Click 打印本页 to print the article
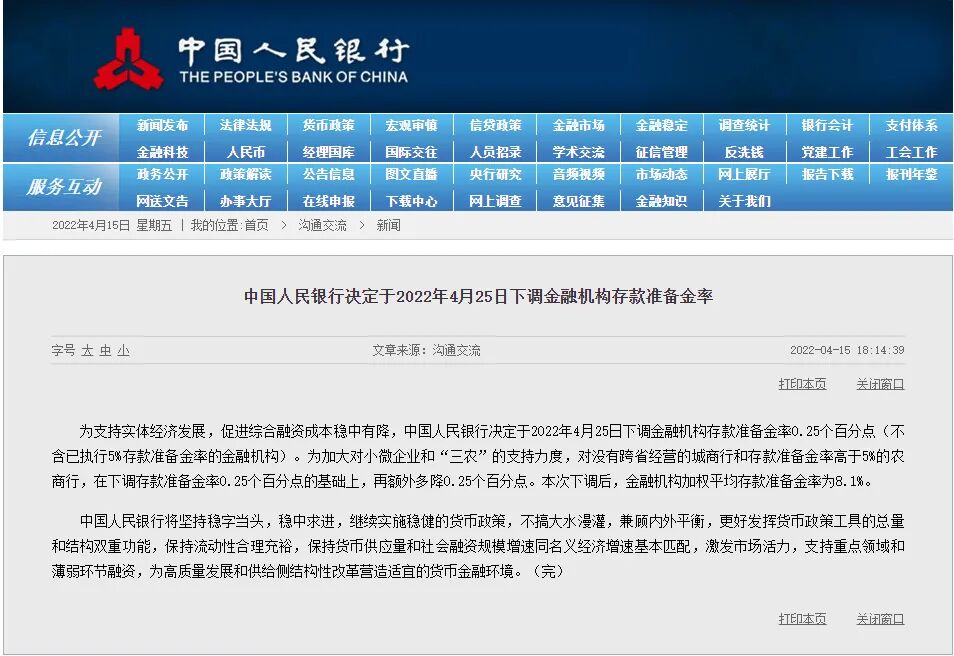This screenshot has height=656, width=954. click(x=804, y=383)
